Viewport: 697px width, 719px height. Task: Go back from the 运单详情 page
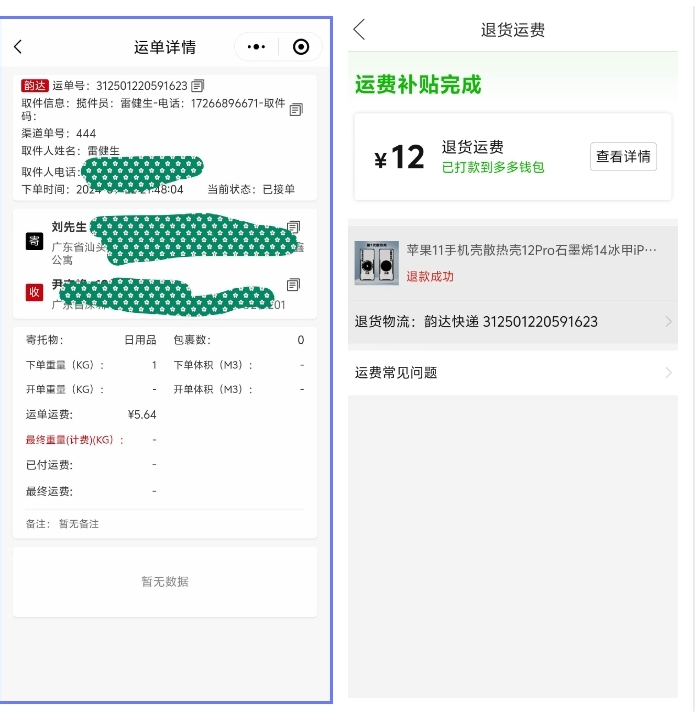click(x=18, y=47)
